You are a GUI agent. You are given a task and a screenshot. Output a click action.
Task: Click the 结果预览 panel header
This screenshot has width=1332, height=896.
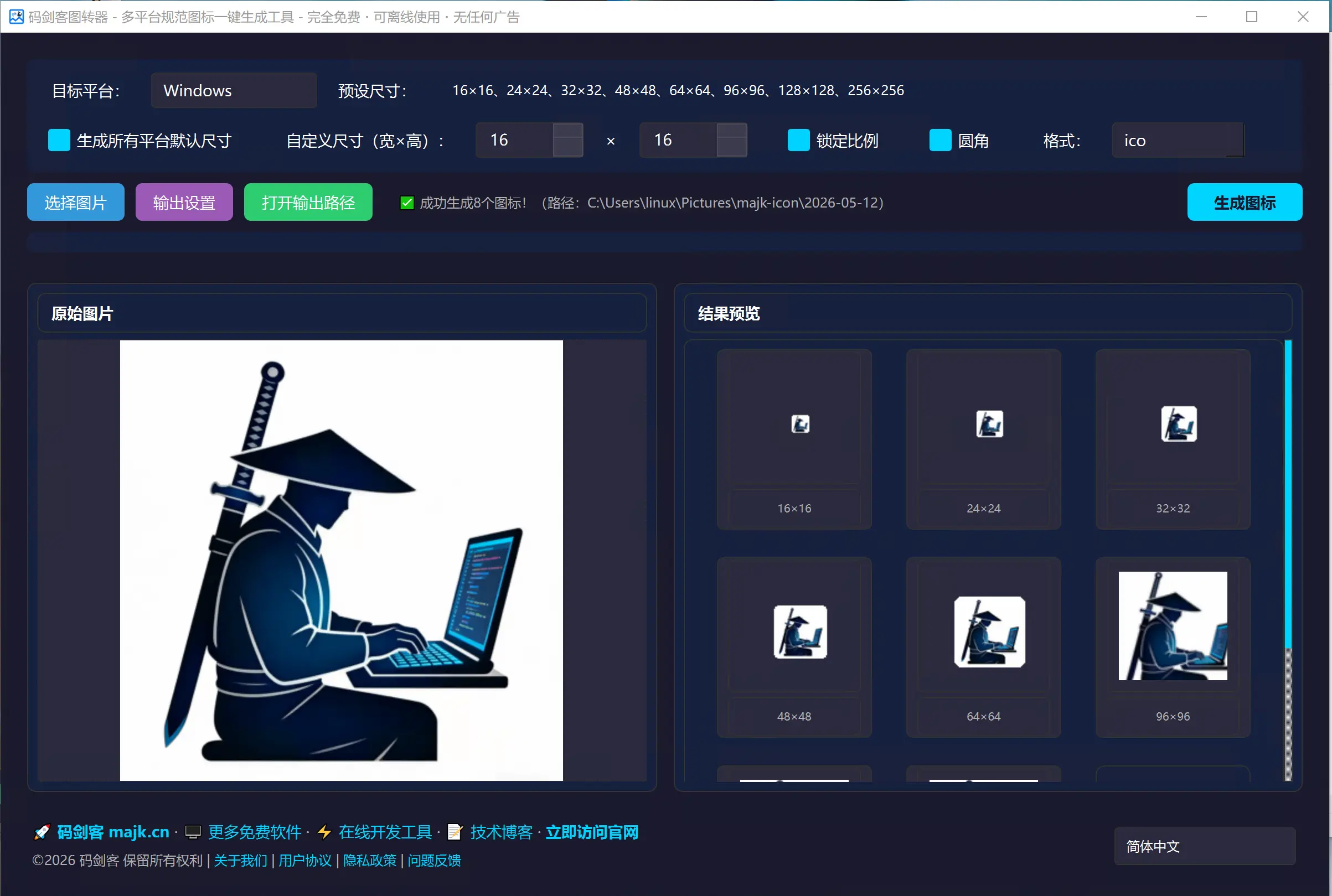click(987, 313)
